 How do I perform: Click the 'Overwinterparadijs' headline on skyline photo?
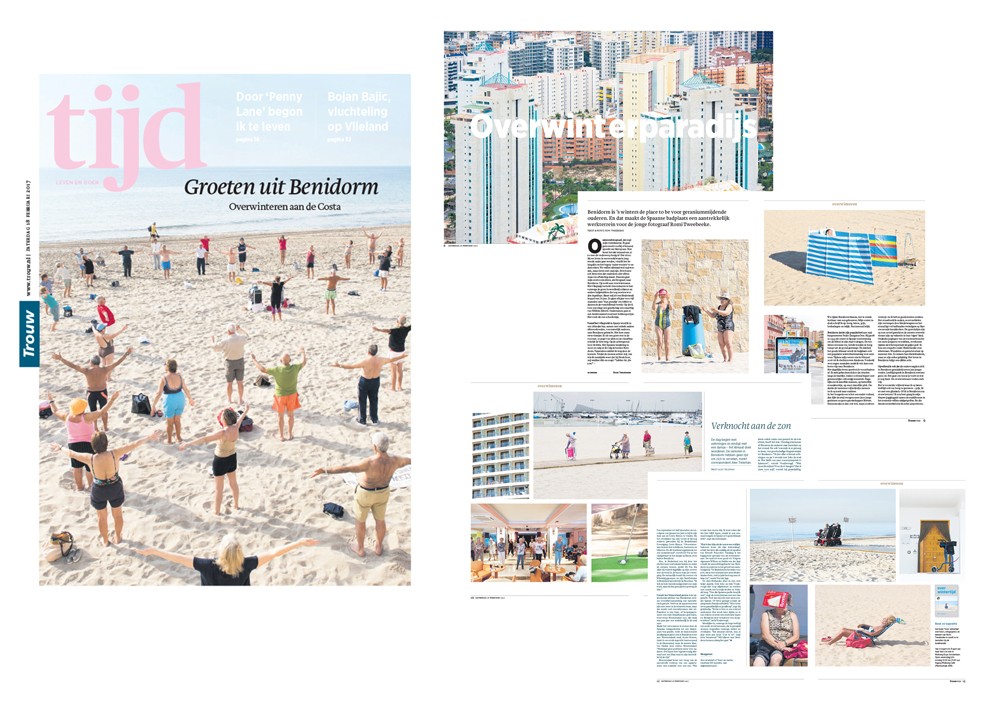point(612,128)
